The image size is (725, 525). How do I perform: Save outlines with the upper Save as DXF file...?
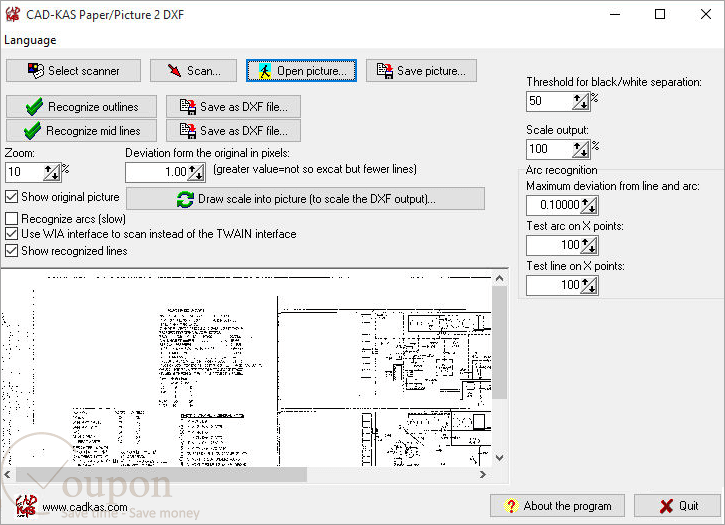tap(233, 107)
